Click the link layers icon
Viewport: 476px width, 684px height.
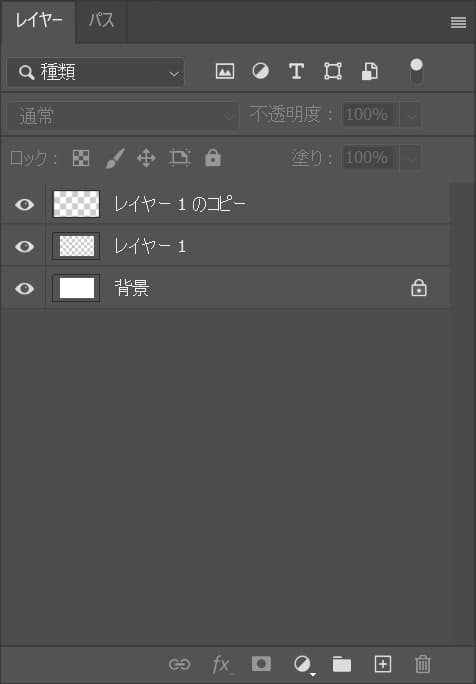coord(179,664)
